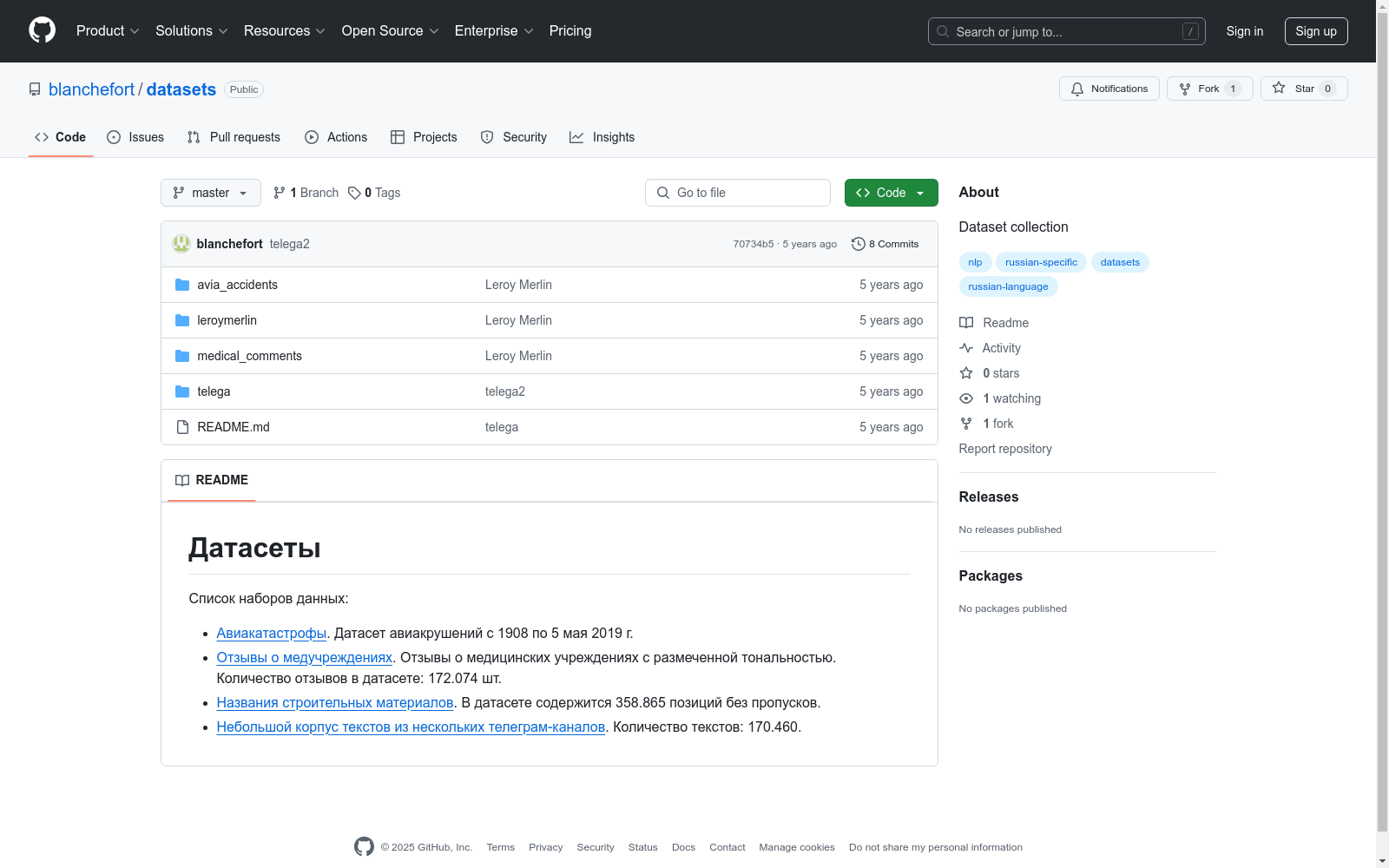Click the nlp topic tag

coord(975,262)
